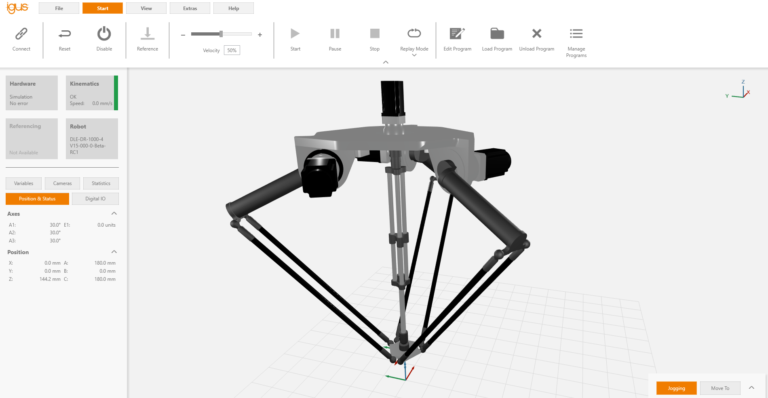The width and height of the screenshot is (768, 398).
Task: Open the View menu
Action: point(146,8)
